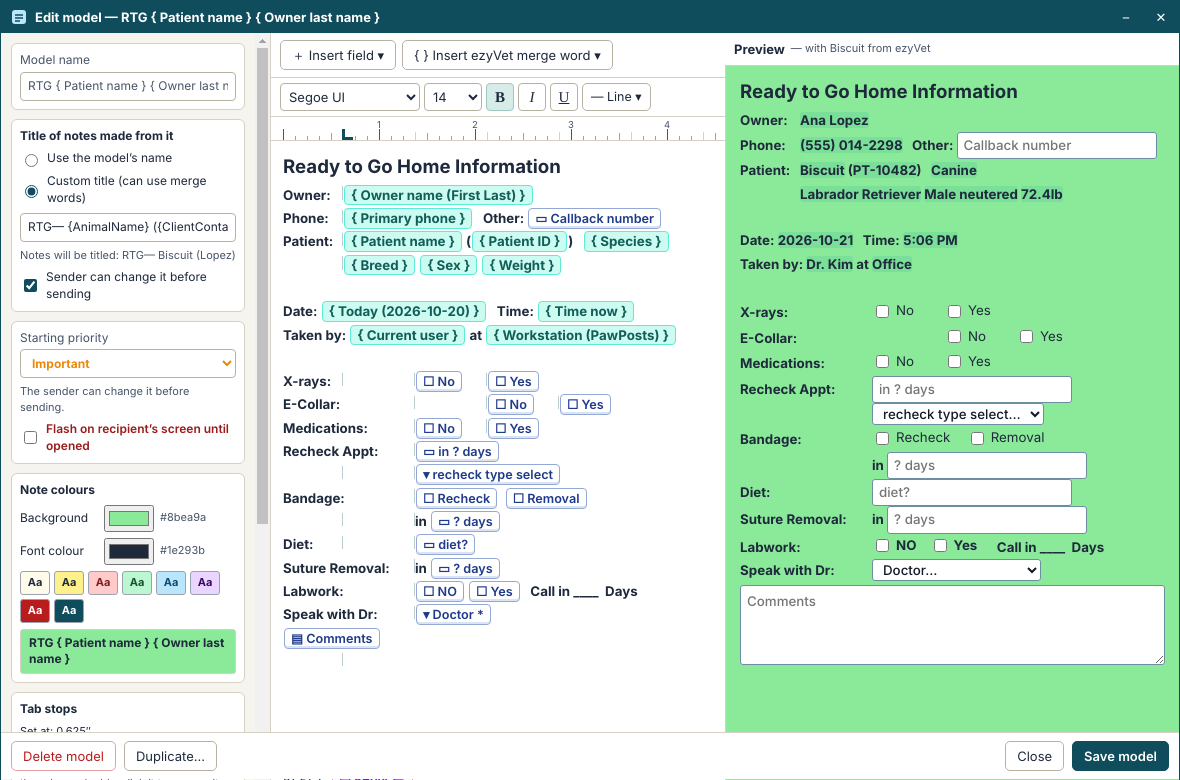Select the Current user merge word chip

coord(408,335)
